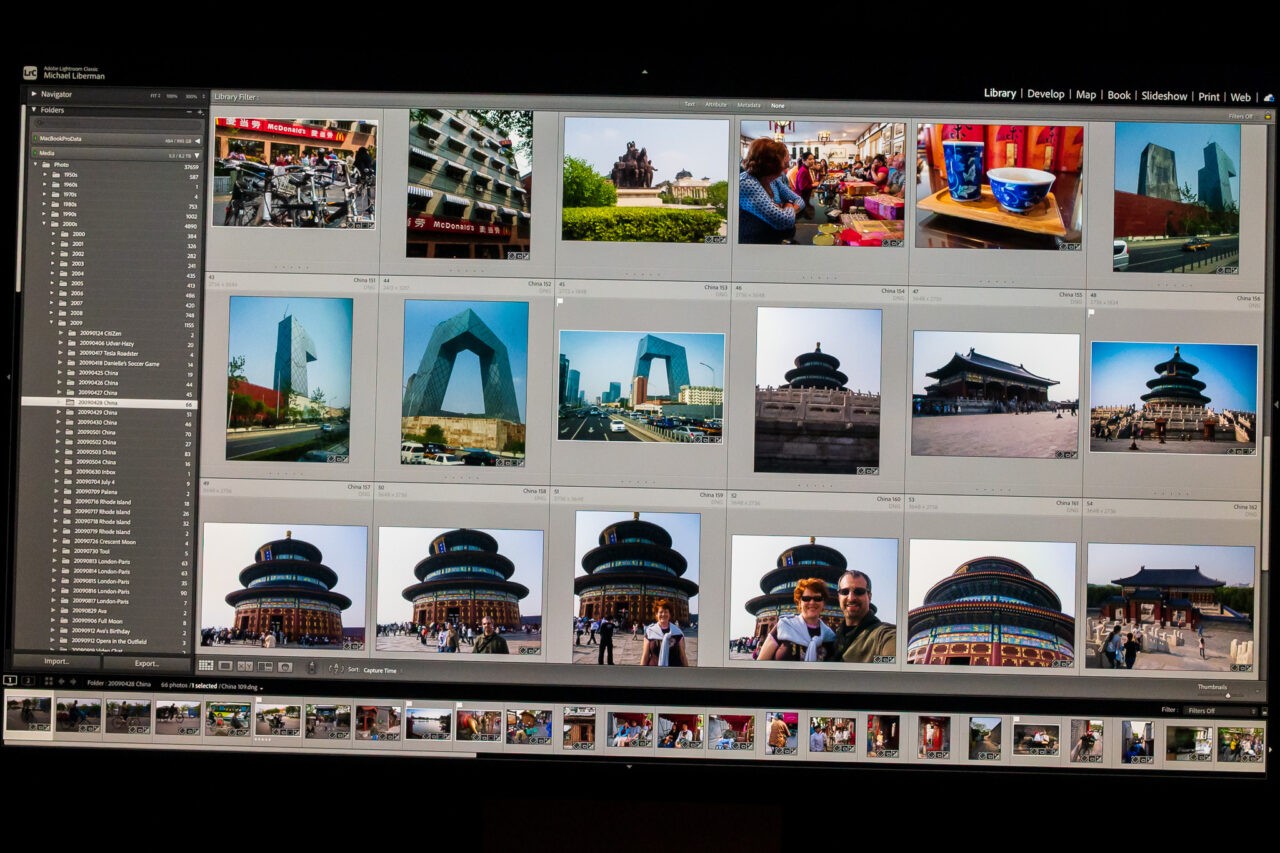Toggle the second monitor display button

point(28,681)
